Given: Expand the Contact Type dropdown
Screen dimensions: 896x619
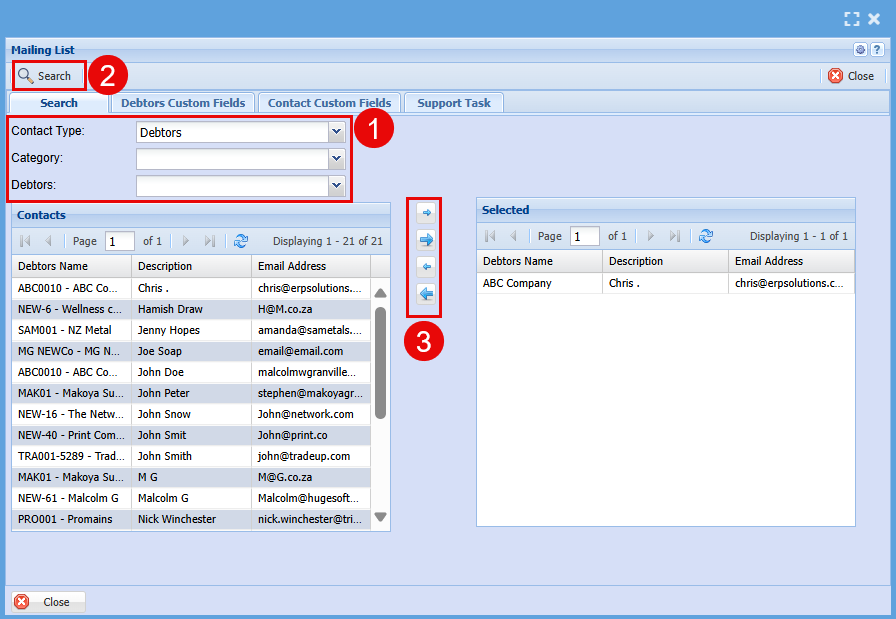Looking at the screenshot, I should [336, 132].
